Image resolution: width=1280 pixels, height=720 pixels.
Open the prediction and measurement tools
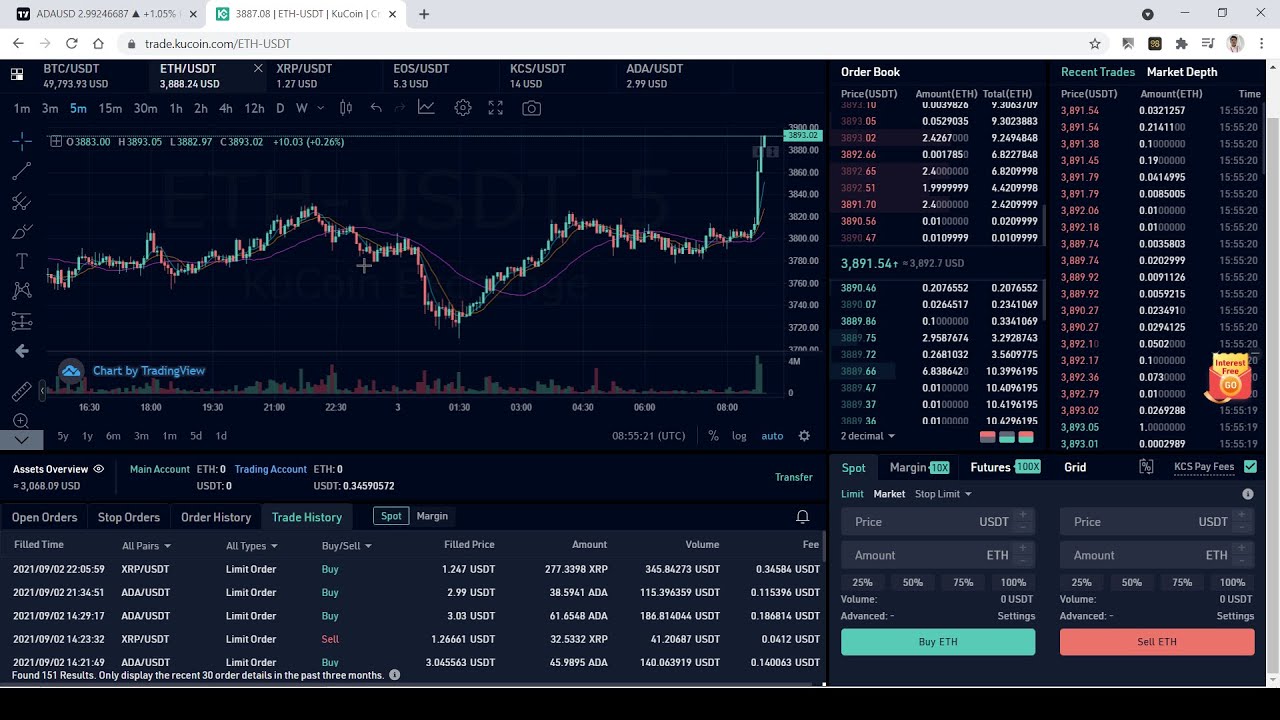click(x=21, y=321)
